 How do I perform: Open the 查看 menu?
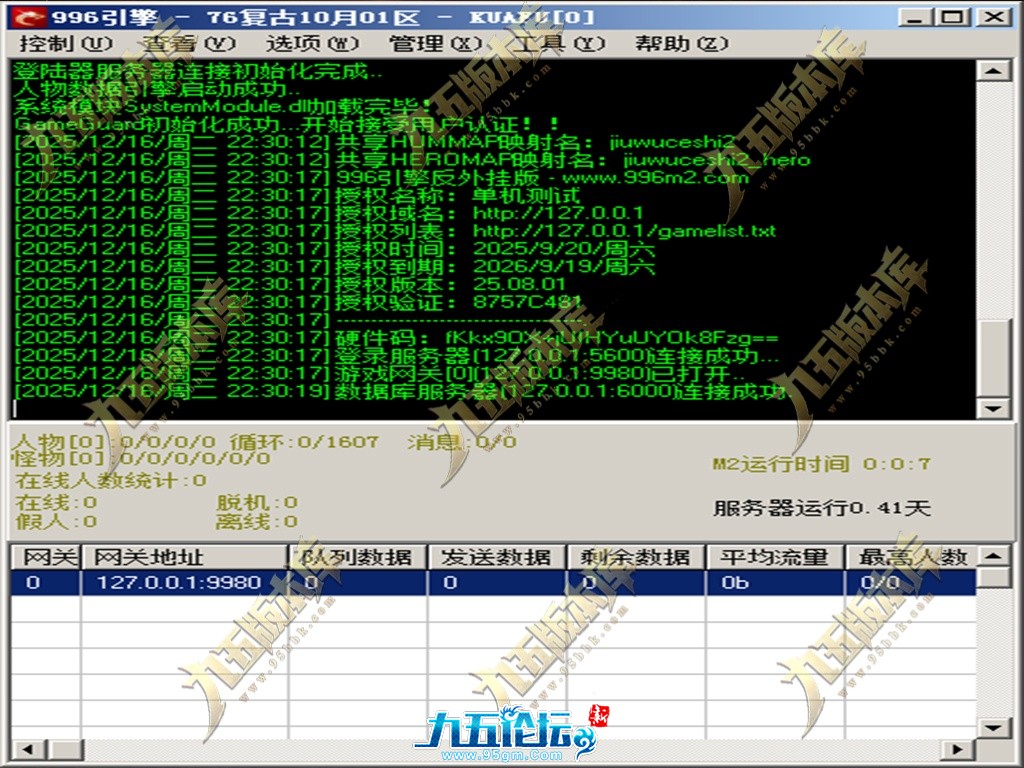click(x=187, y=44)
